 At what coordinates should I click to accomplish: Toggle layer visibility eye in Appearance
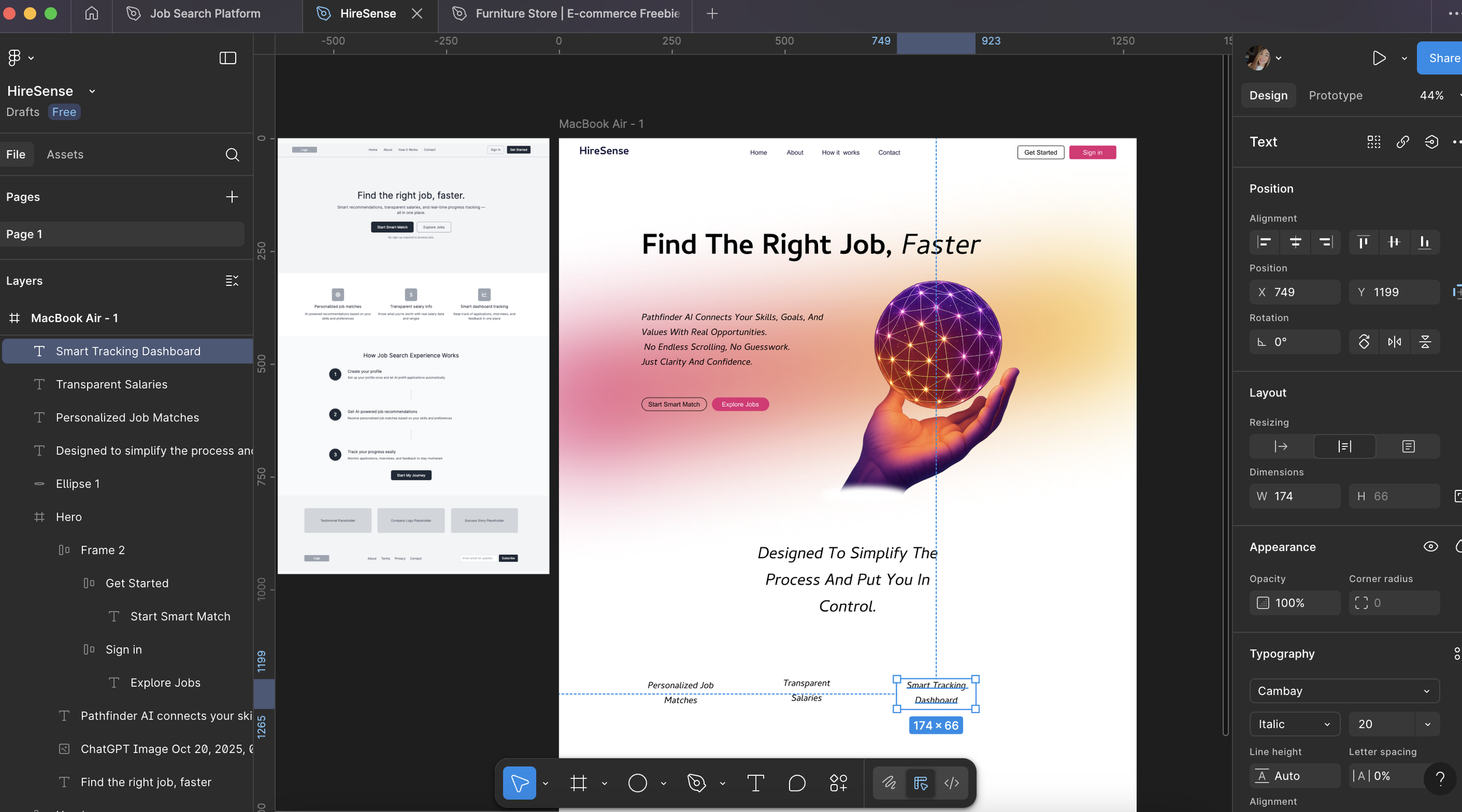point(1430,547)
